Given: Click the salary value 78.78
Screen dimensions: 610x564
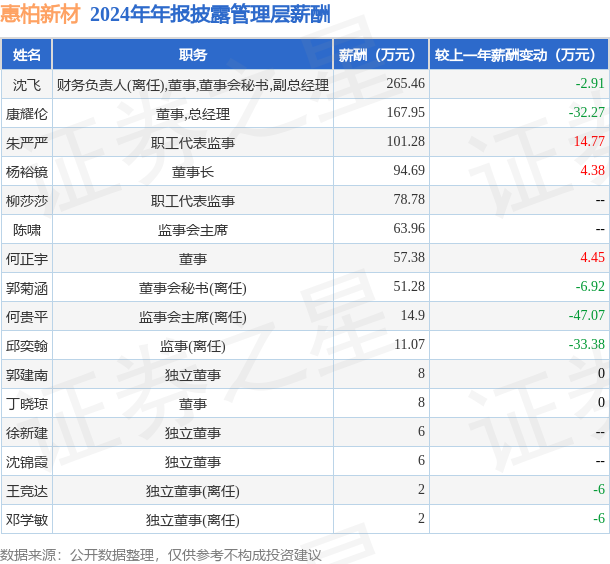Looking at the screenshot, I should click(409, 199).
